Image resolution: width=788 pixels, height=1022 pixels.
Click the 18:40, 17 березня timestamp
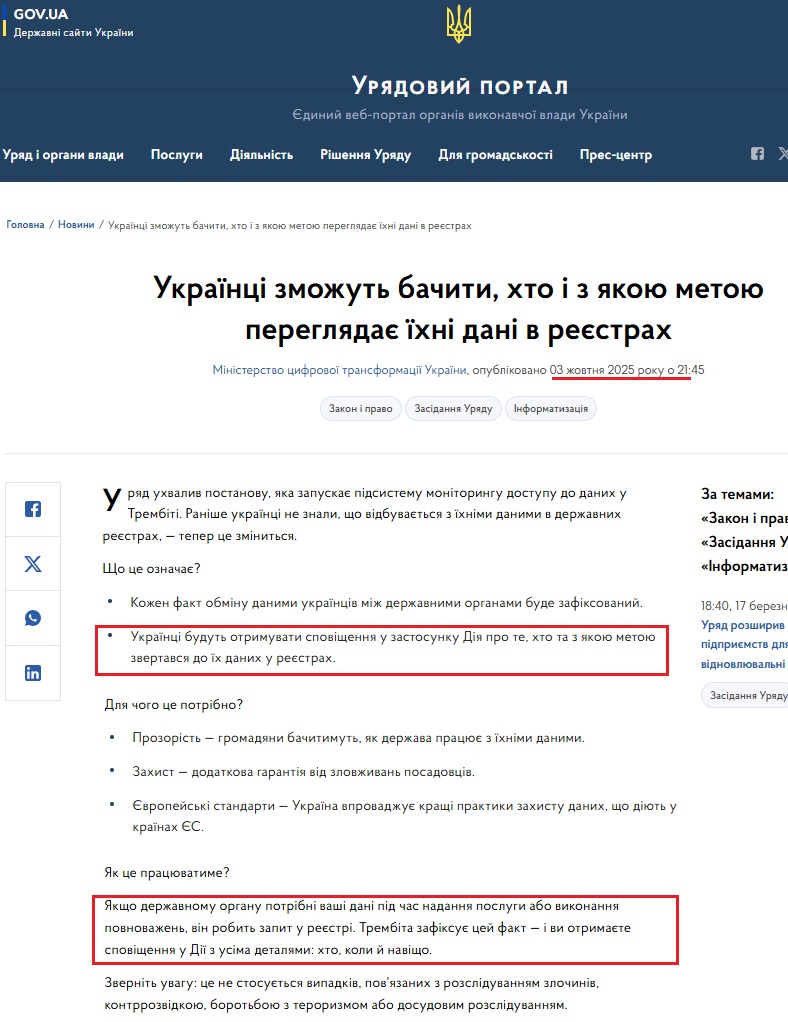pyautogui.click(x=744, y=606)
